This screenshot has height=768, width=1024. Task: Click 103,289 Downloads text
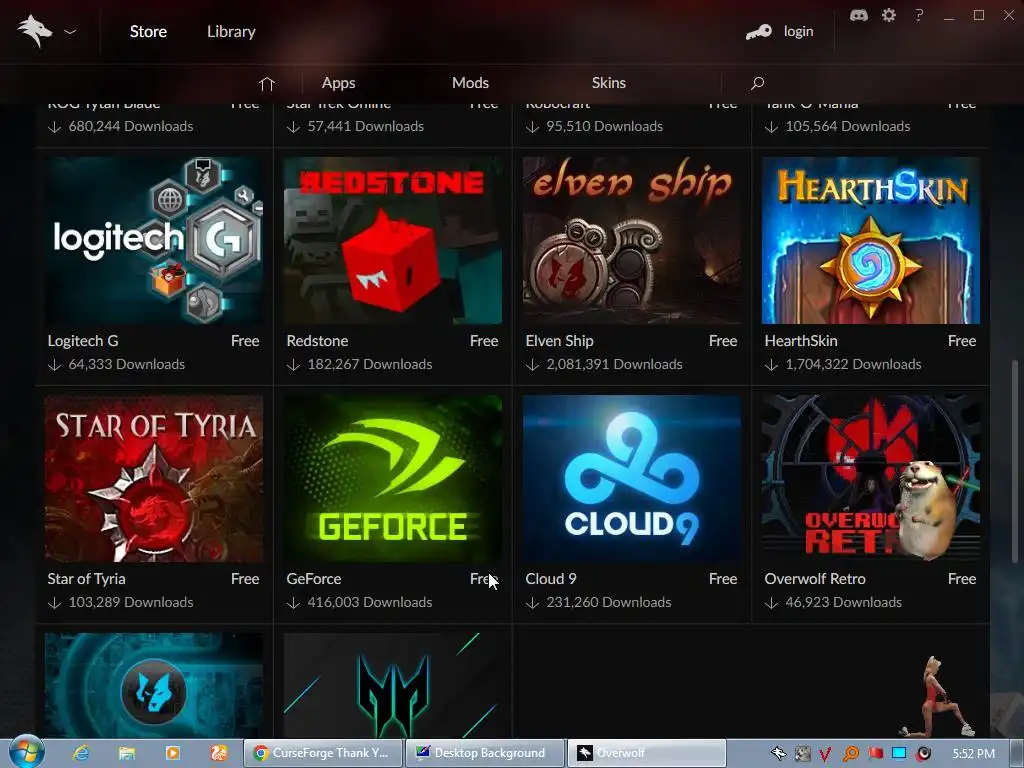[x=131, y=602]
